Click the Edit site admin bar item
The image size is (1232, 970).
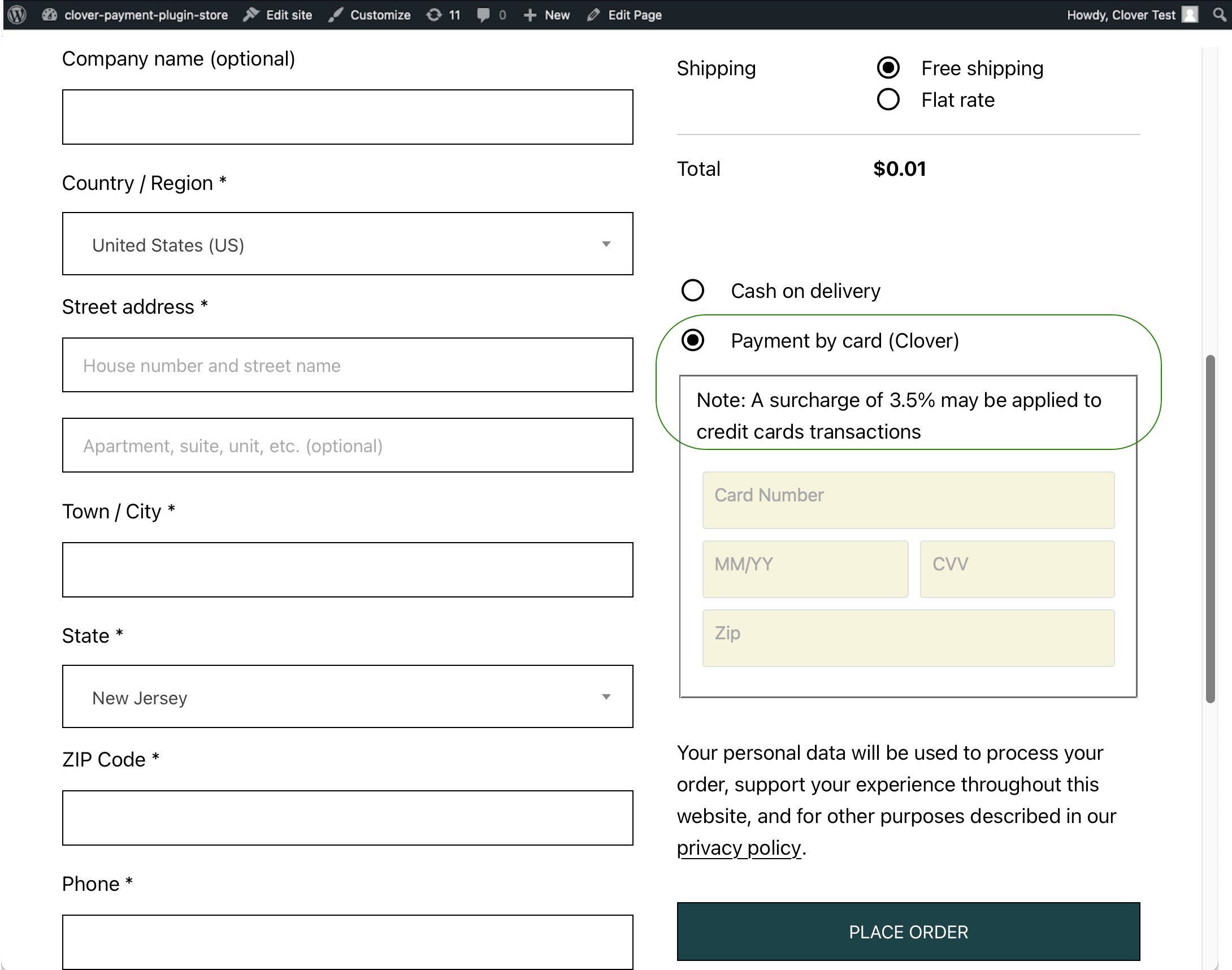coord(278,15)
